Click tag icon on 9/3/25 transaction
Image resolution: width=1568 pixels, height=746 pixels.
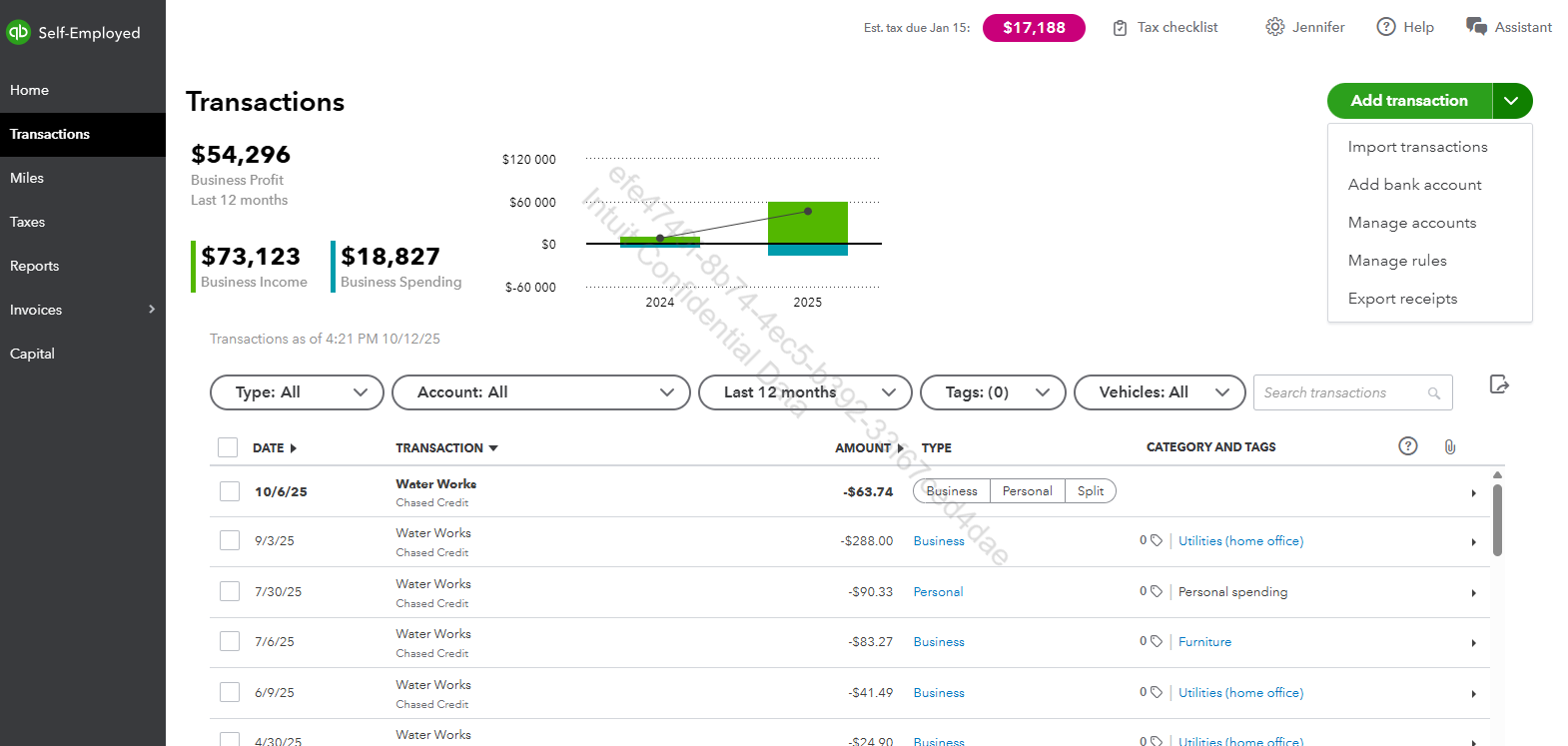click(1156, 540)
